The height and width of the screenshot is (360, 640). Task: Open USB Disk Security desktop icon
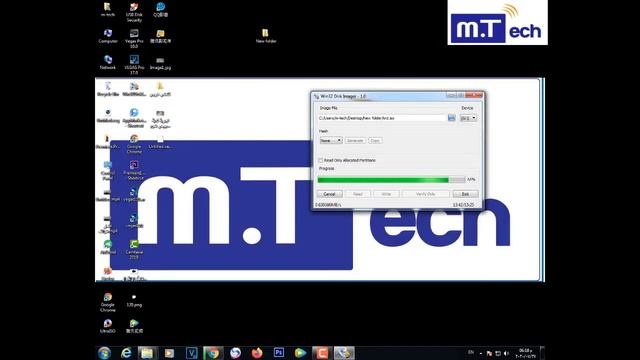point(134,12)
